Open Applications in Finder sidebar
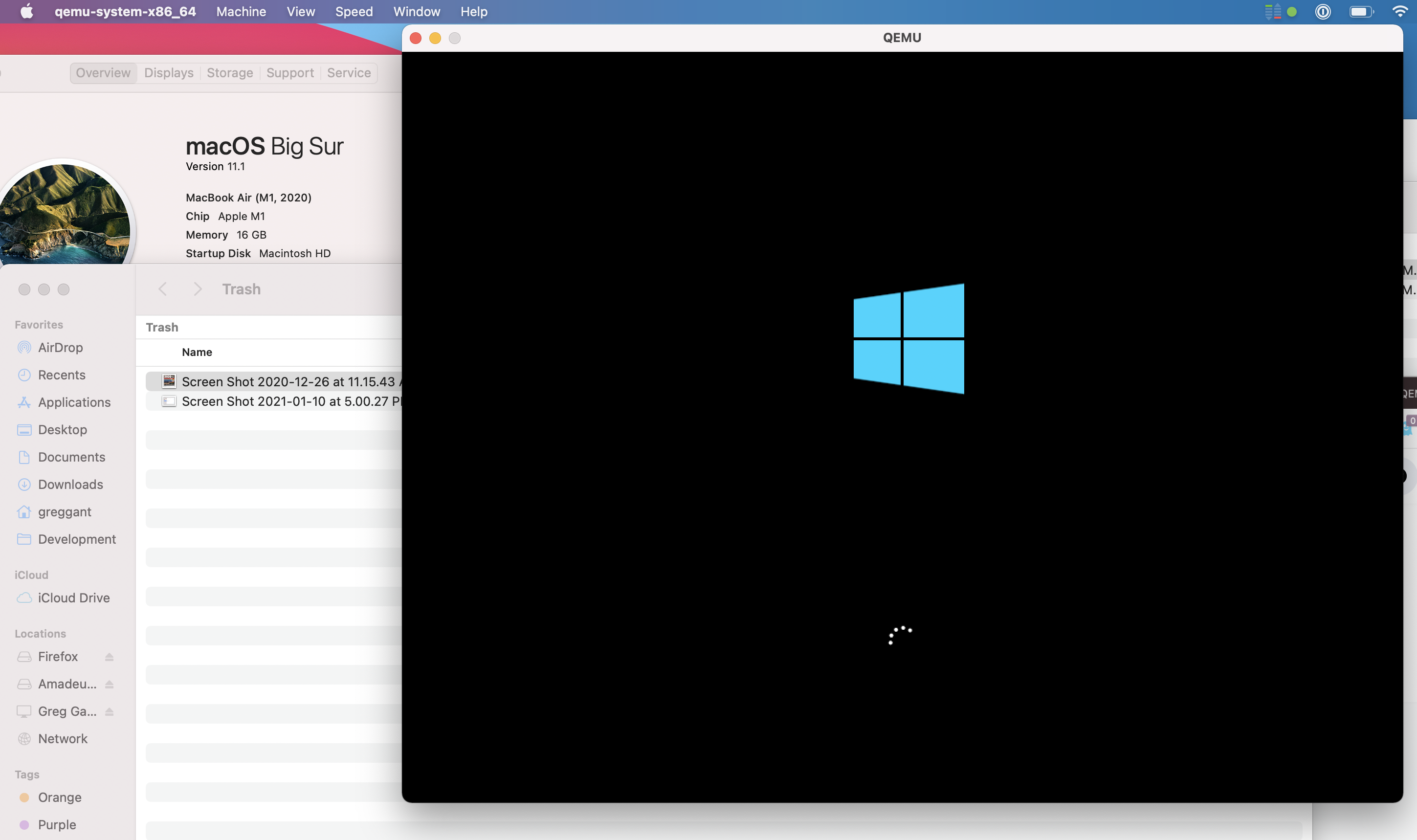This screenshot has height=840, width=1417. 74,402
